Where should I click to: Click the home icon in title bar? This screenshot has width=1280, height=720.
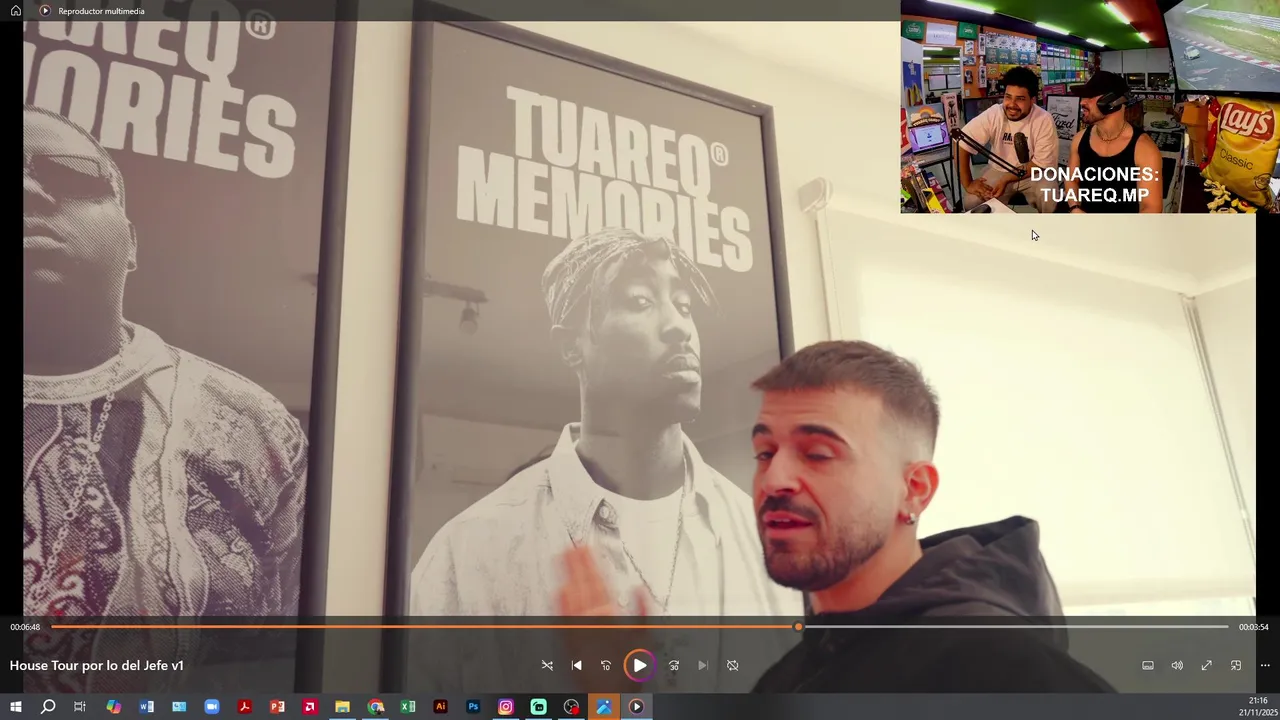[x=15, y=11]
